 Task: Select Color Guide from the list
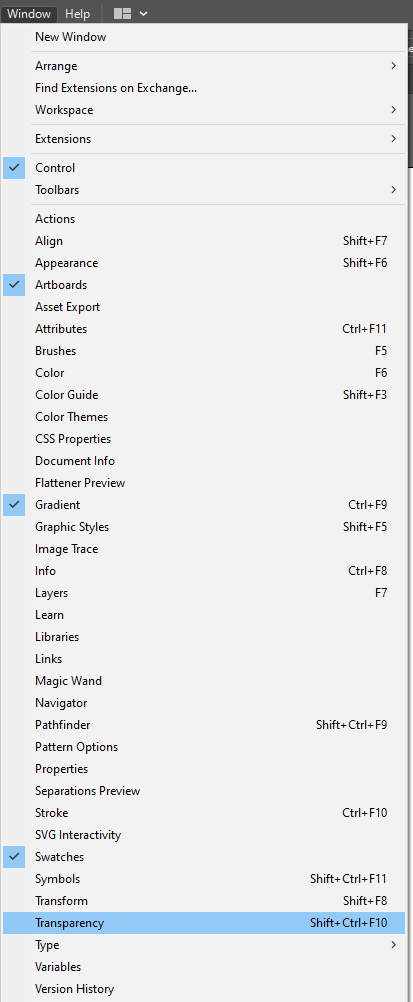tap(204, 395)
